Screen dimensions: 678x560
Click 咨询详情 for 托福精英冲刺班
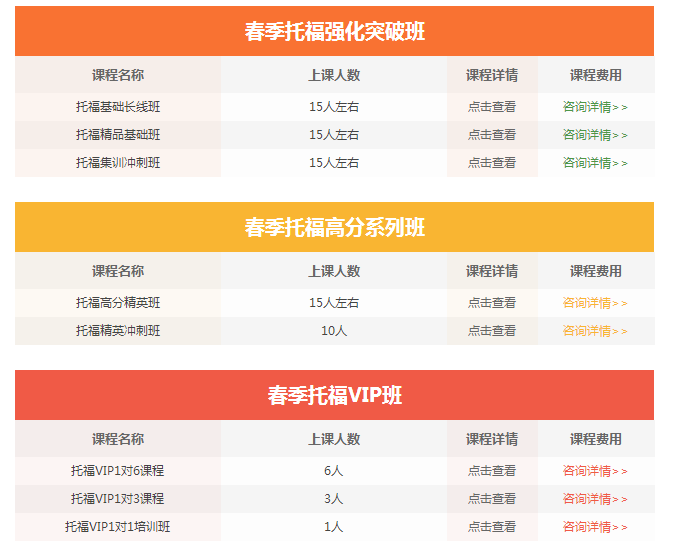coord(595,331)
